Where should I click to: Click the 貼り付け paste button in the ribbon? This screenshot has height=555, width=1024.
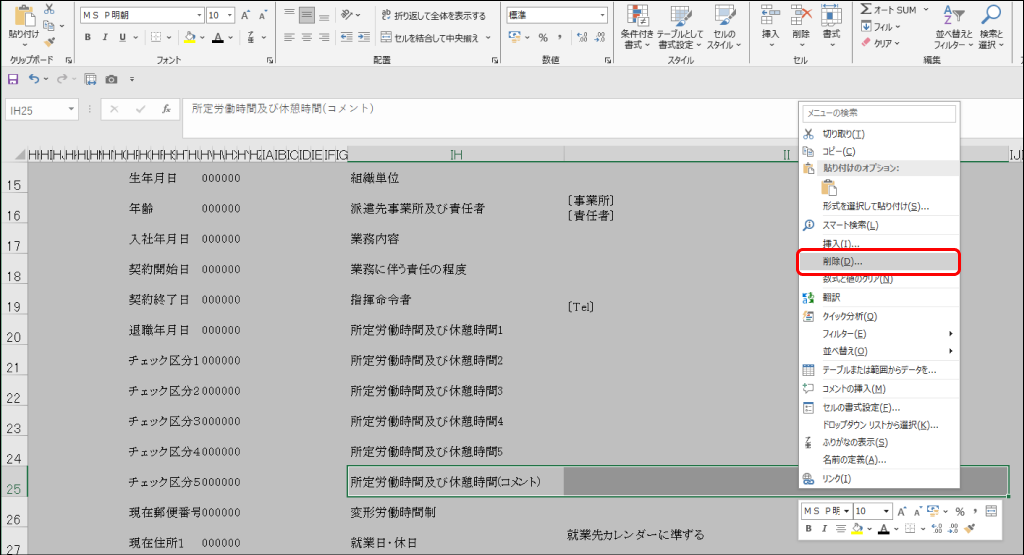click(24, 23)
